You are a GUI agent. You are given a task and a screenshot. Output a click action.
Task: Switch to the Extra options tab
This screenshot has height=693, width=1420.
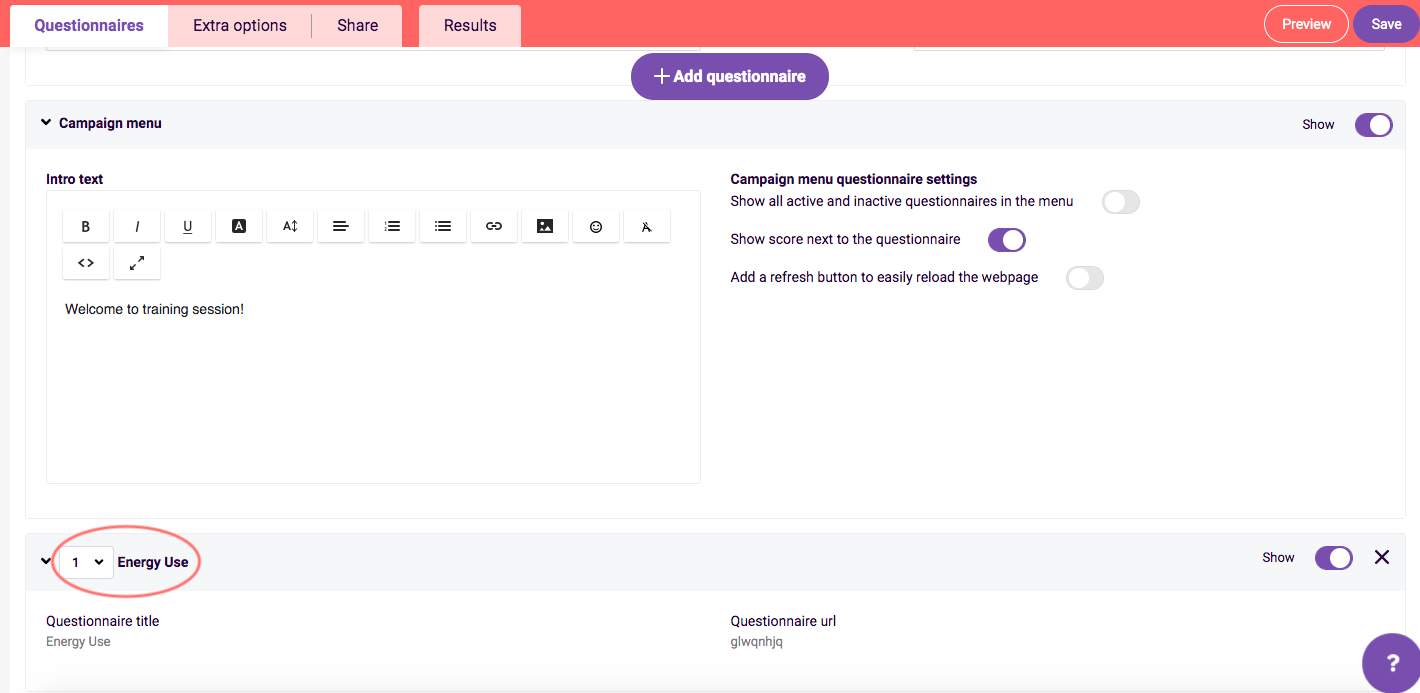pyautogui.click(x=239, y=24)
